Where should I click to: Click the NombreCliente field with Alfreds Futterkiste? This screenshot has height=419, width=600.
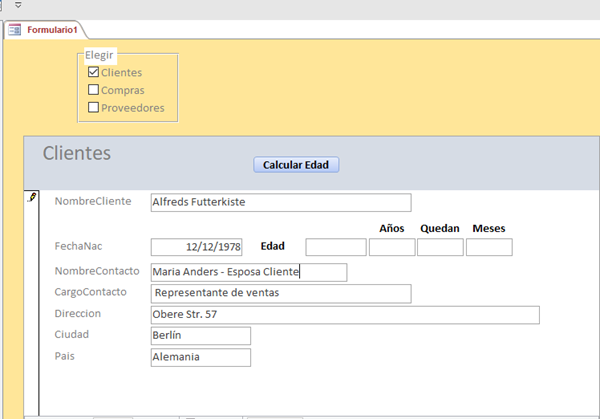(x=280, y=202)
